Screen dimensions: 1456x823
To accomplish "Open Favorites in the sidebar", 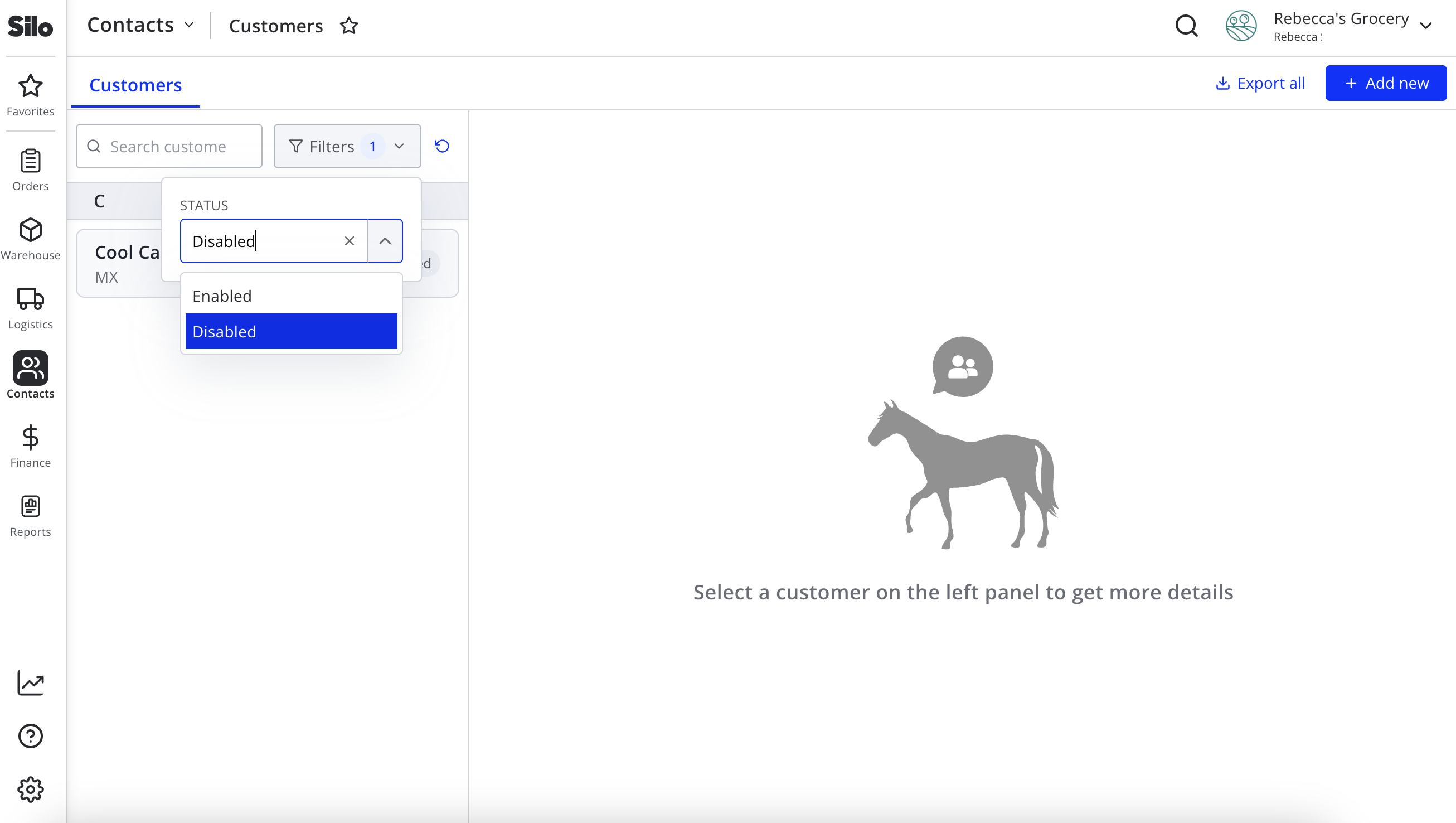I will click(x=31, y=95).
